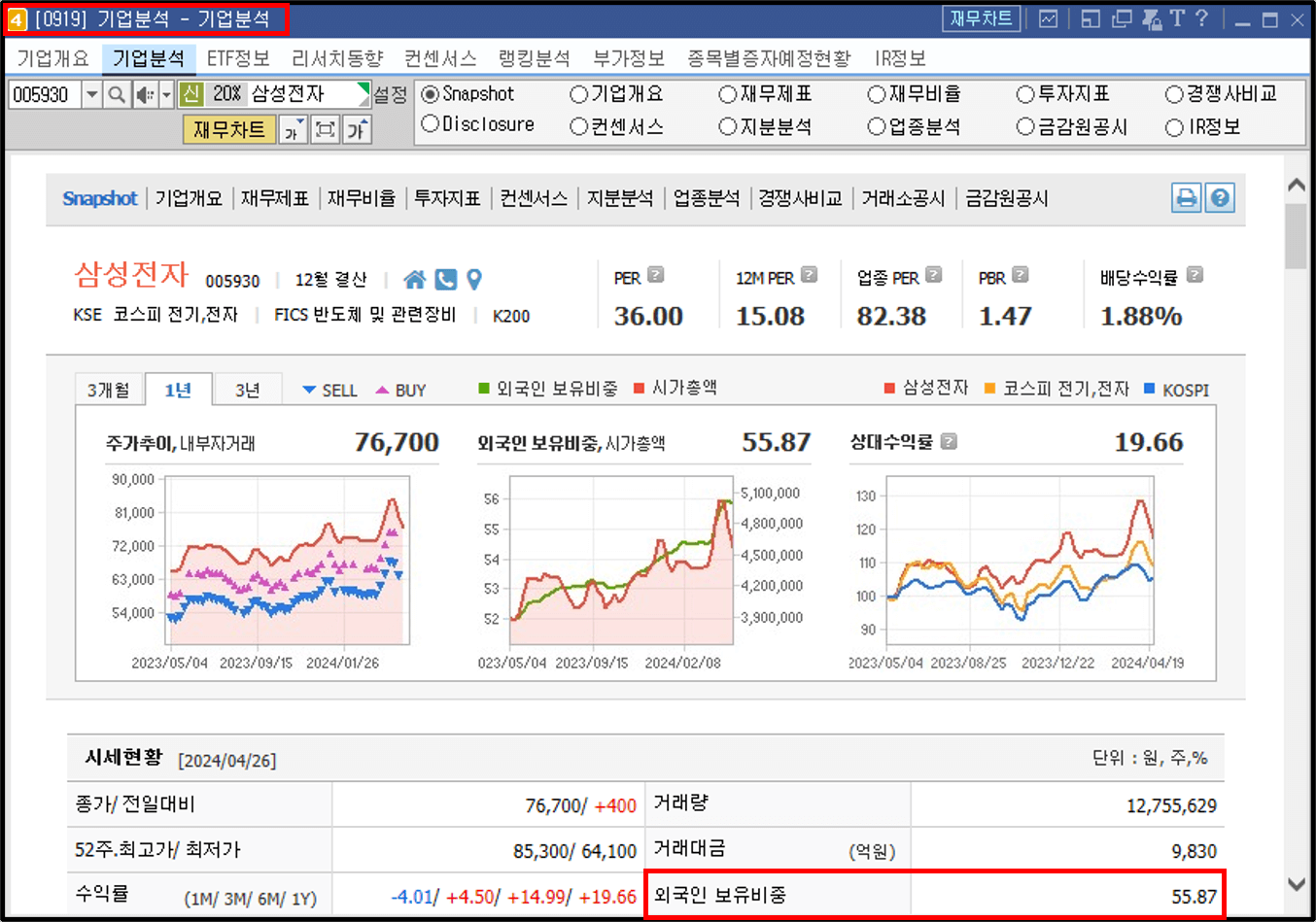
Task: Click the home icon next to 삼성전자
Action: [413, 279]
